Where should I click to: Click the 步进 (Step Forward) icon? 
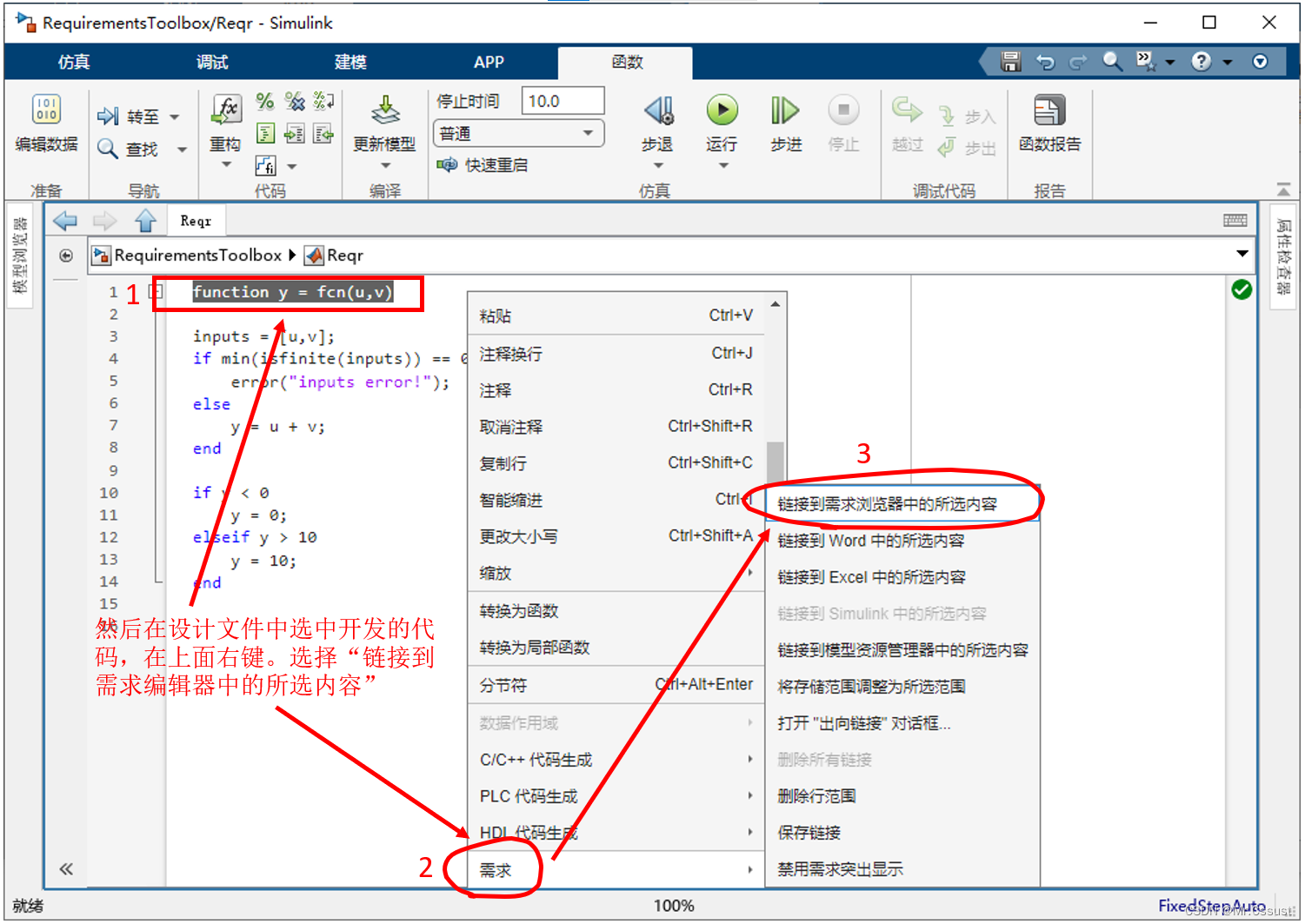pyautogui.click(x=785, y=111)
